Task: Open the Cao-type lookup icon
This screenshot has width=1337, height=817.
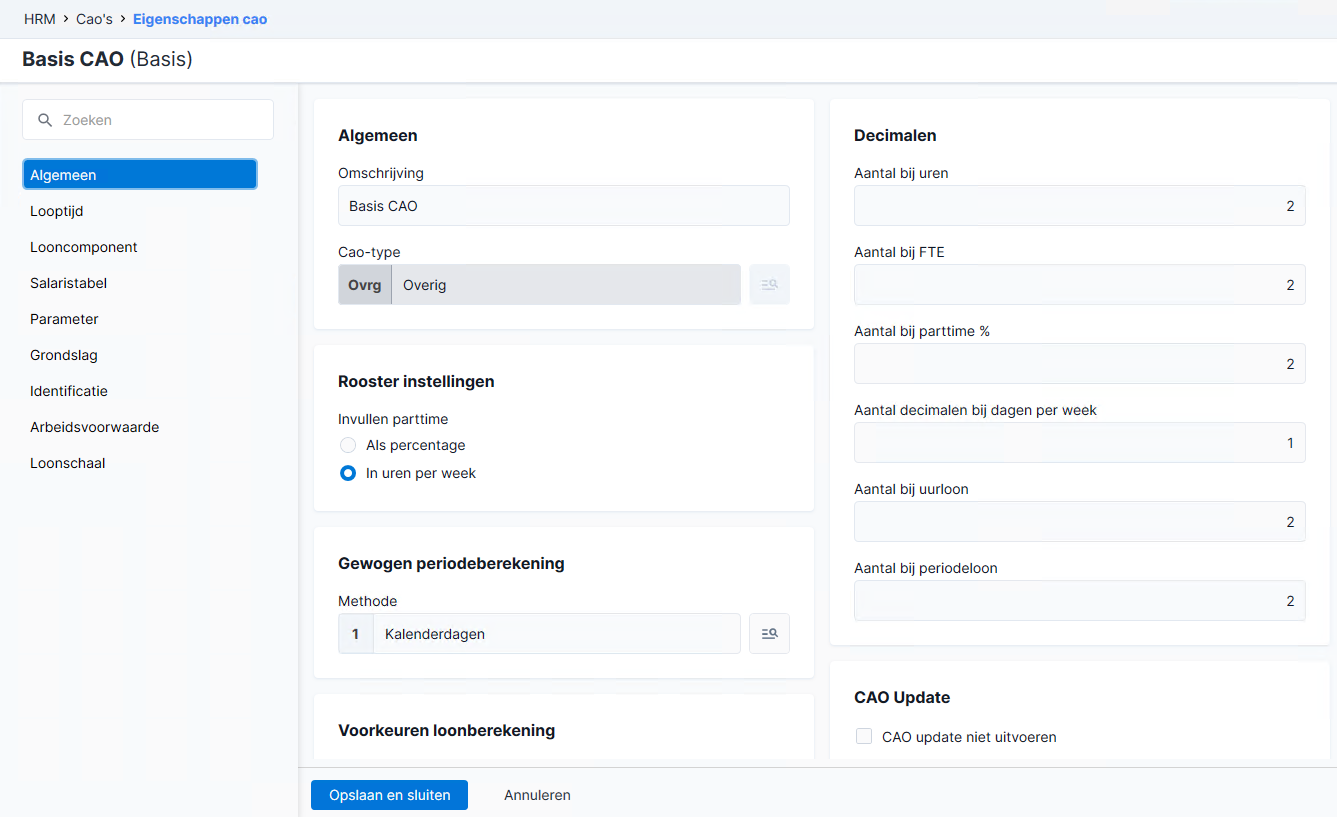Action: [x=769, y=285]
